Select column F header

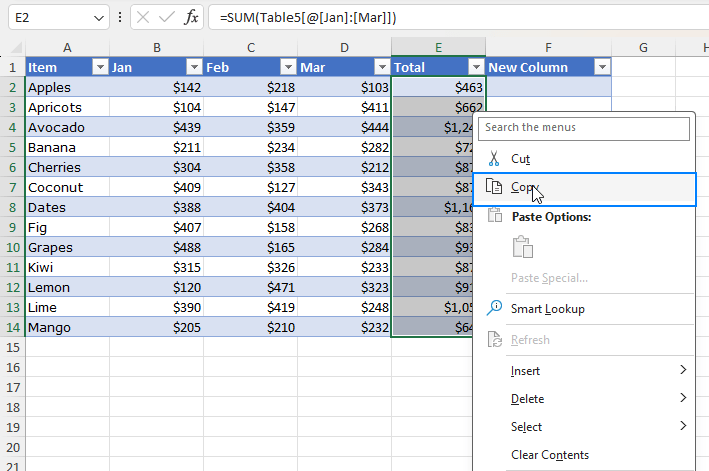(x=548, y=47)
